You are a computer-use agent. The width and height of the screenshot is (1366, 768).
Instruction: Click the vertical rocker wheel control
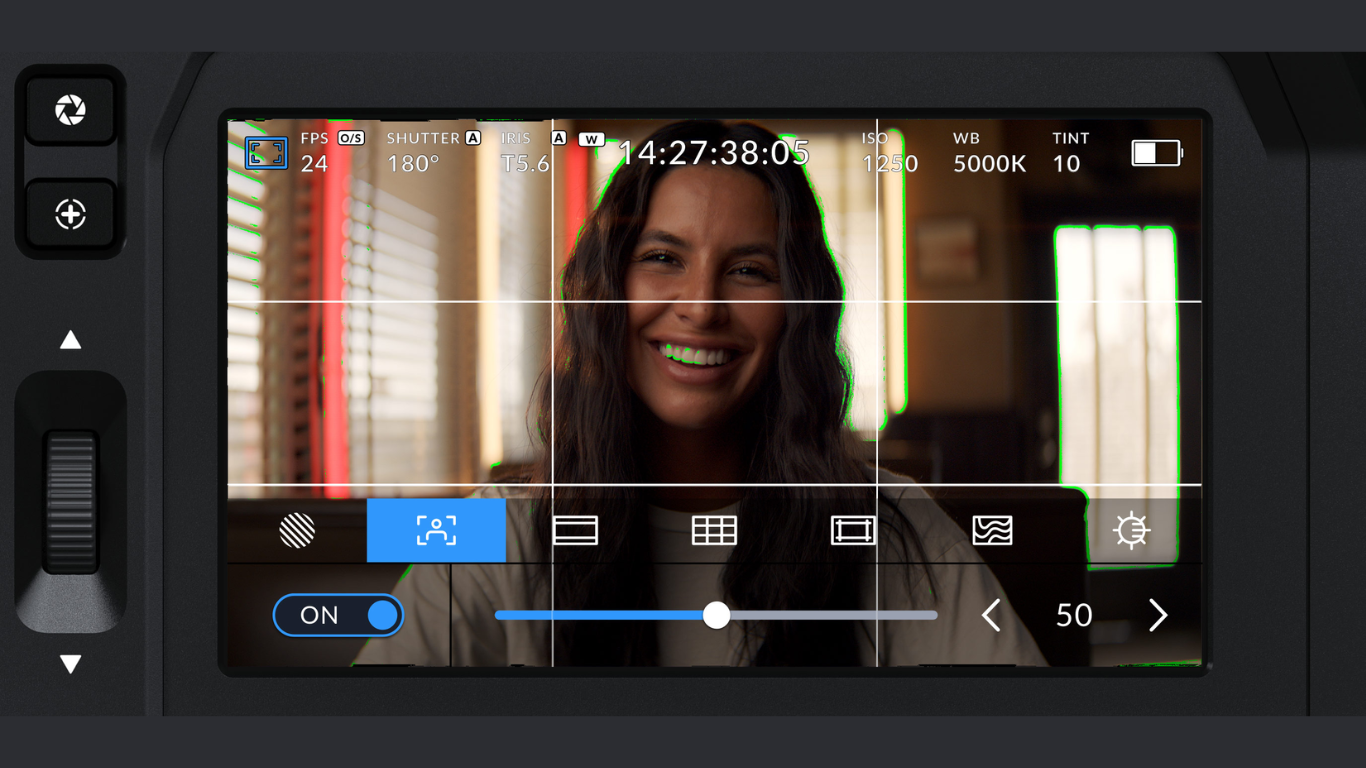[x=70, y=502]
